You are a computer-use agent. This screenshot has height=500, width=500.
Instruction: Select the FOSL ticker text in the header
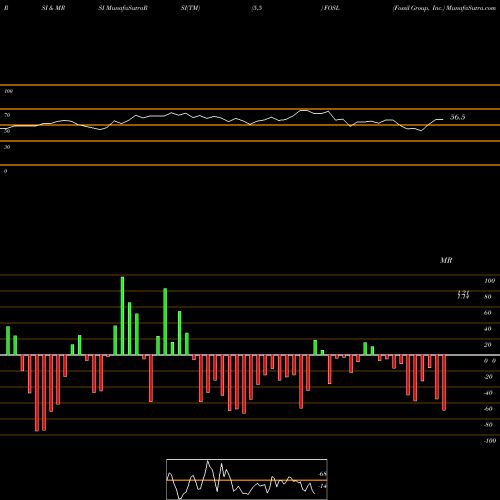click(x=331, y=8)
